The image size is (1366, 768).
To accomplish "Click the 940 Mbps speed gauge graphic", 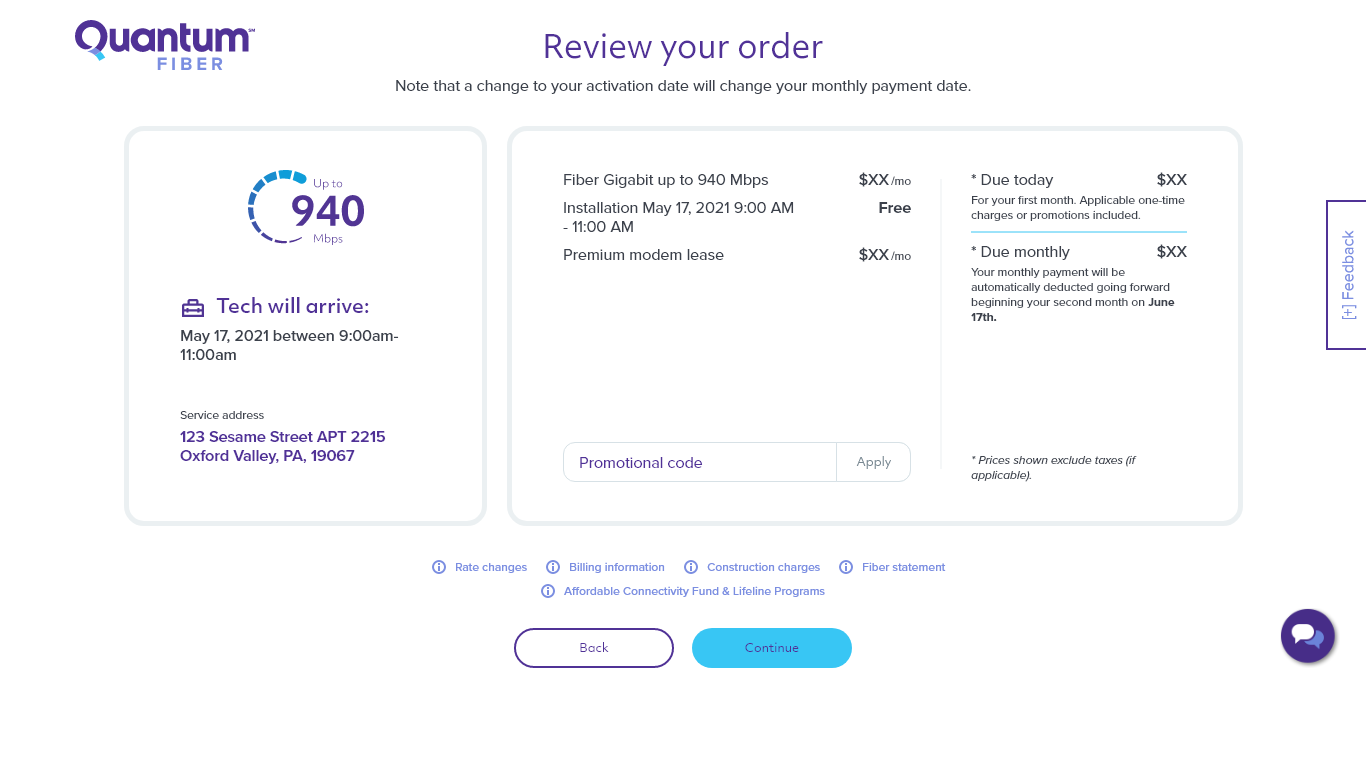I will [306, 207].
